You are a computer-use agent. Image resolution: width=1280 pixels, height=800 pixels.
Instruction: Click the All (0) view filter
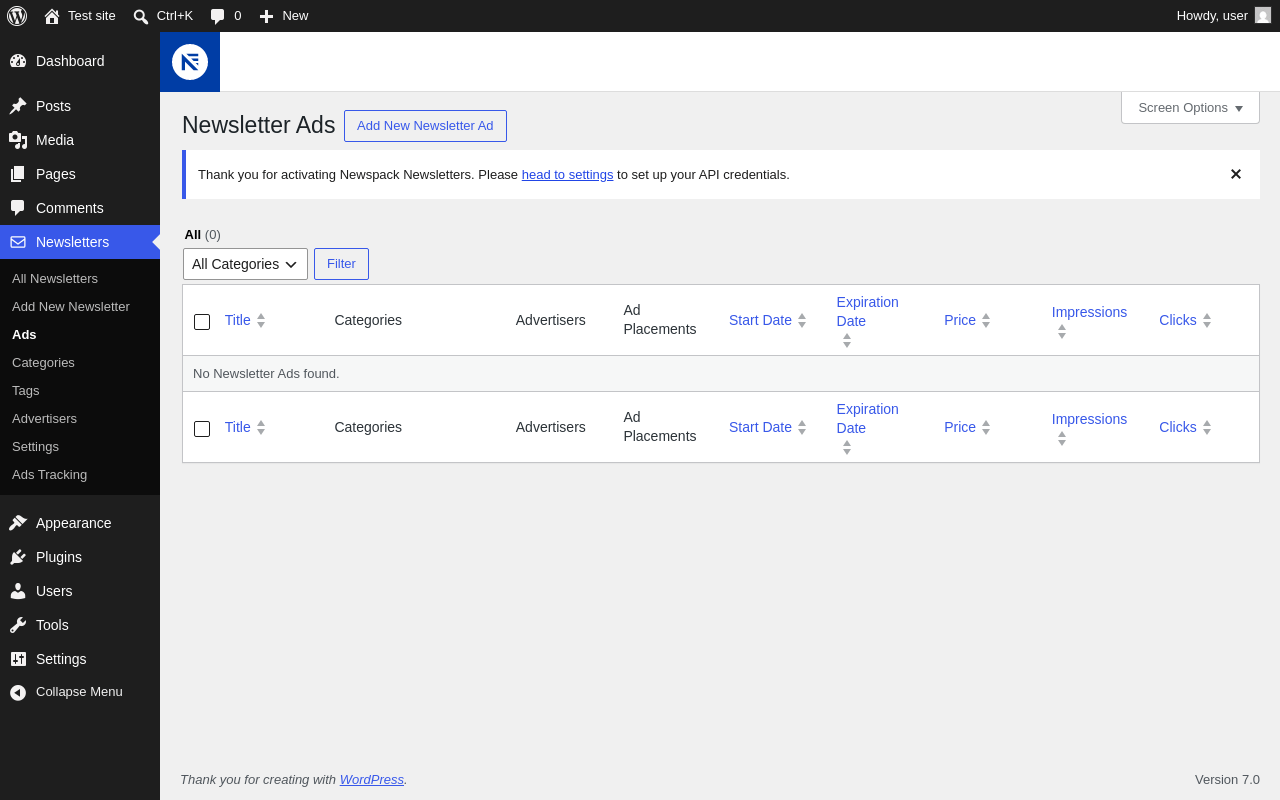pyautogui.click(x=202, y=234)
